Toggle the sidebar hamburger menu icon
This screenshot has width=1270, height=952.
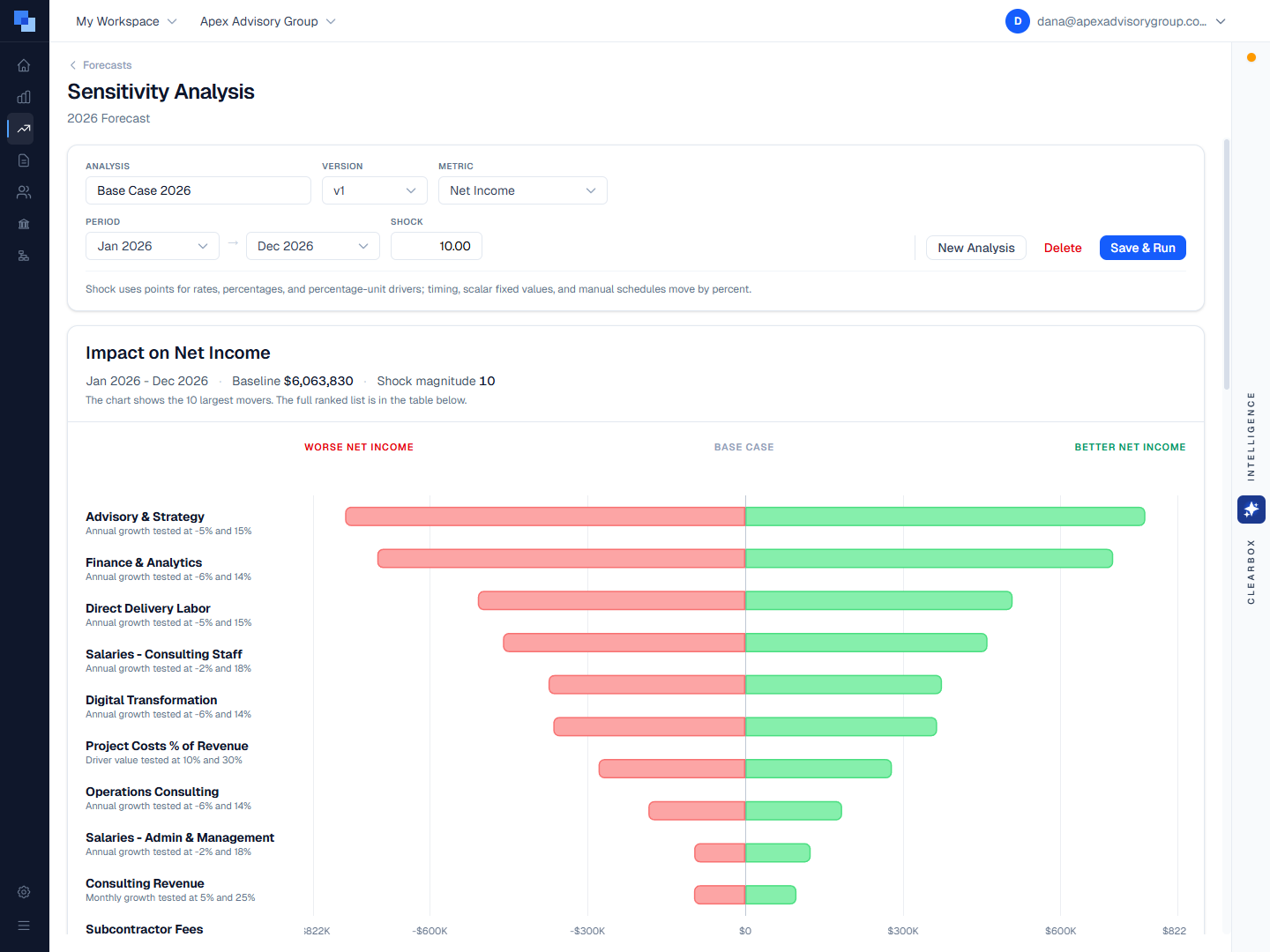click(24, 926)
